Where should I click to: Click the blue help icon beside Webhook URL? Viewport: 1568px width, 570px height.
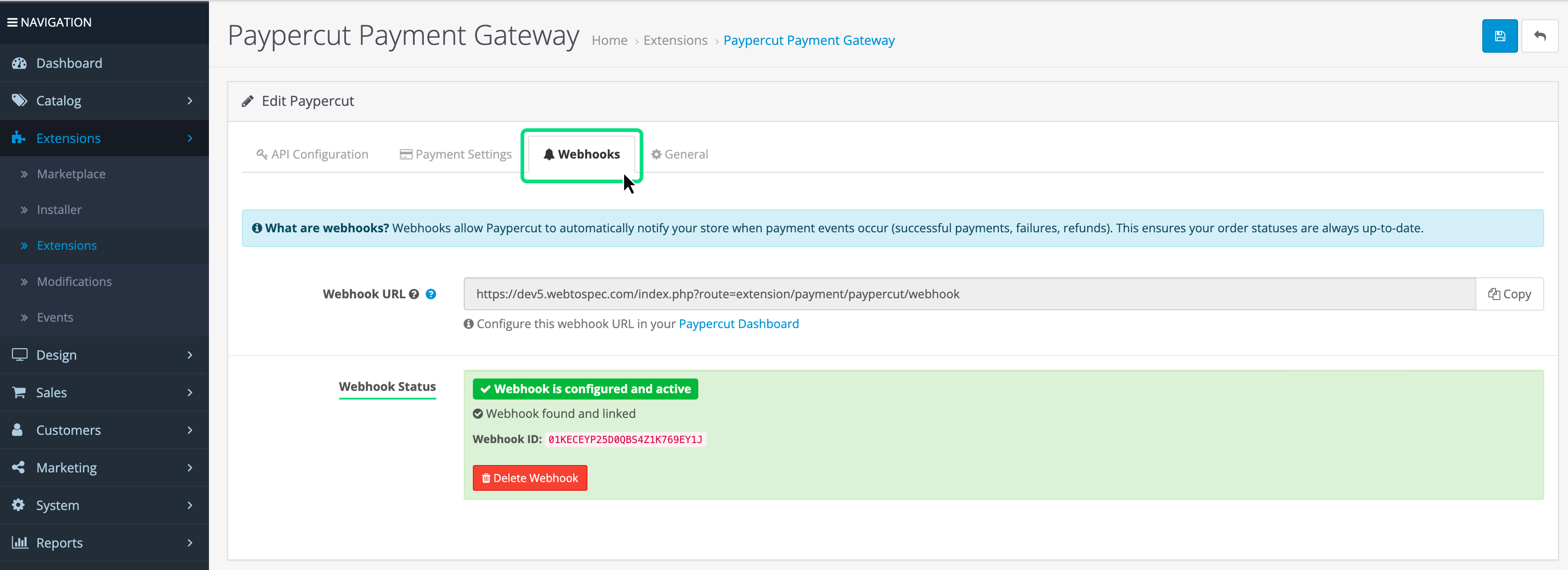[431, 294]
